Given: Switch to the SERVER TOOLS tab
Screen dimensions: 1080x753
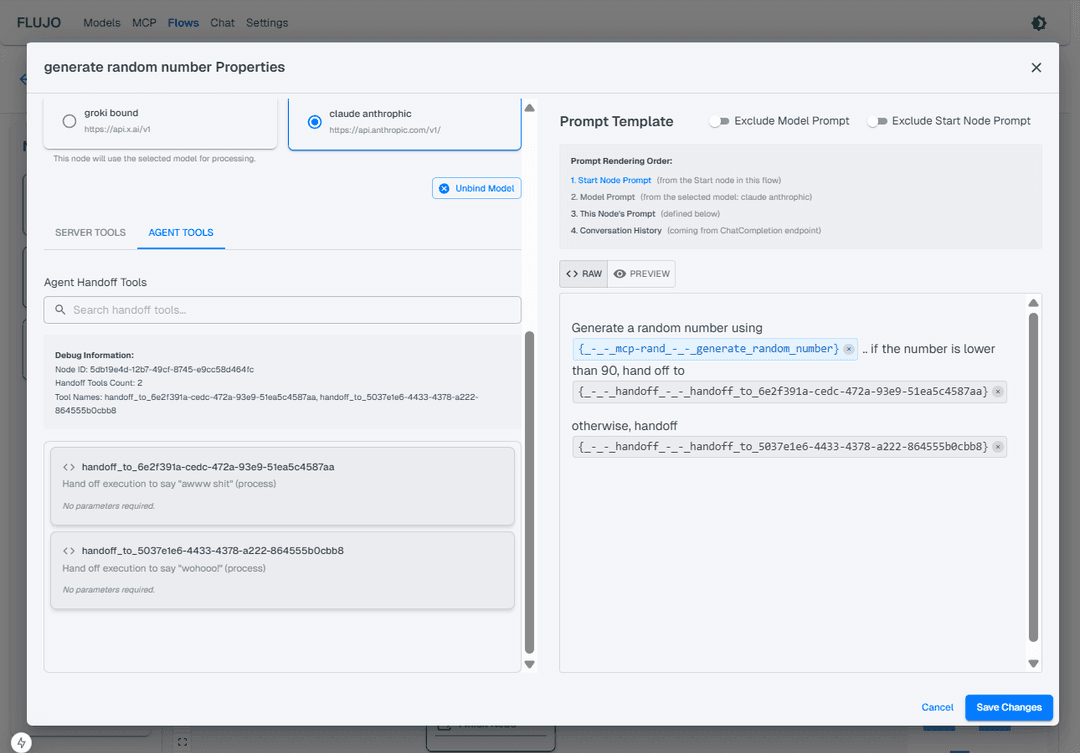Looking at the screenshot, I should (x=90, y=233).
